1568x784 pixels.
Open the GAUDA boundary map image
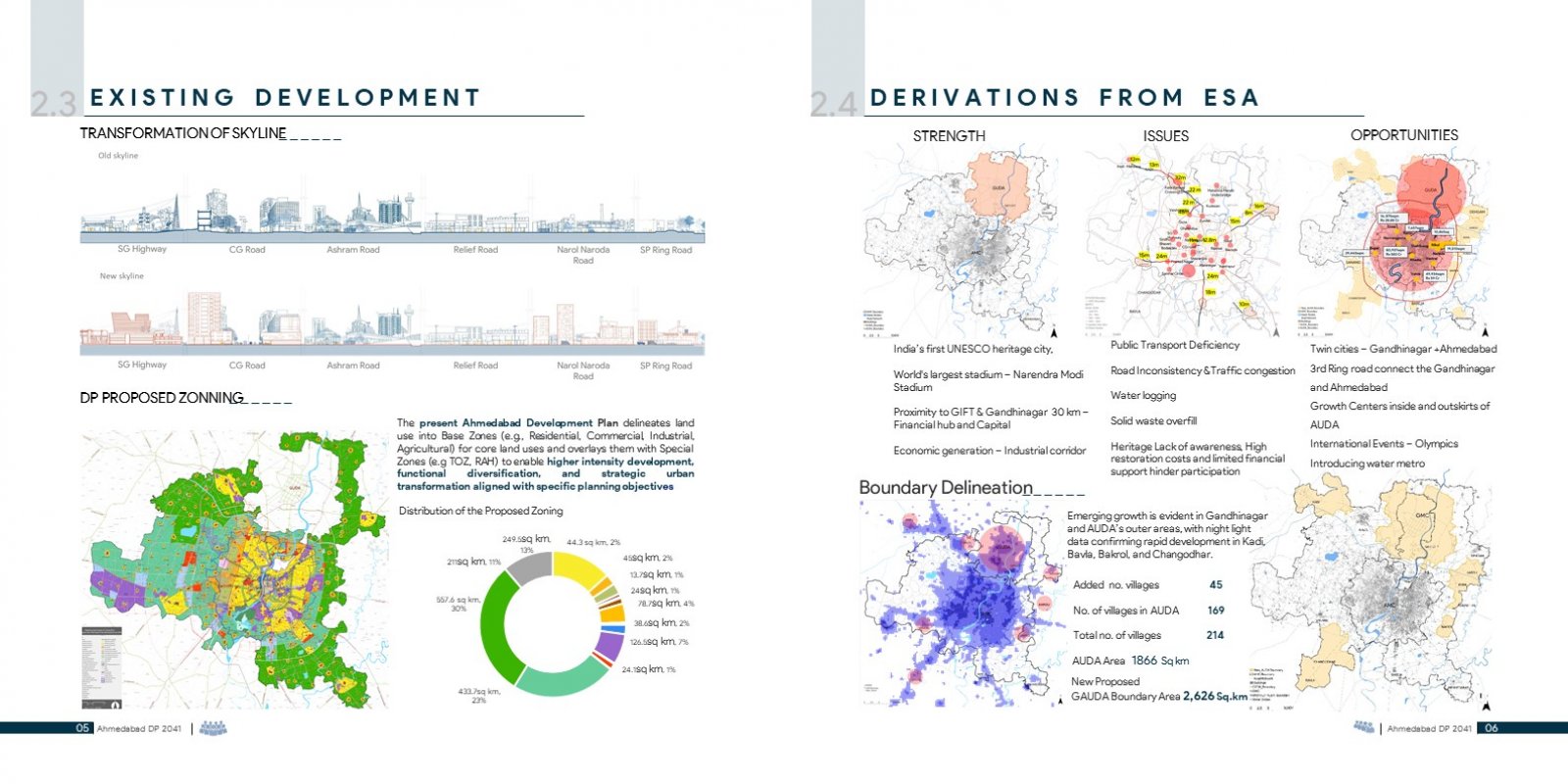[1371, 591]
